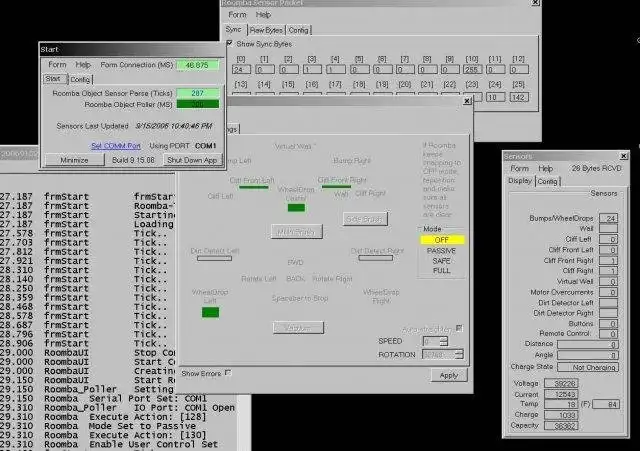This screenshot has width=640, height=451.
Task: Click the green WheelDrop Center indicator
Action: click(296, 208)
